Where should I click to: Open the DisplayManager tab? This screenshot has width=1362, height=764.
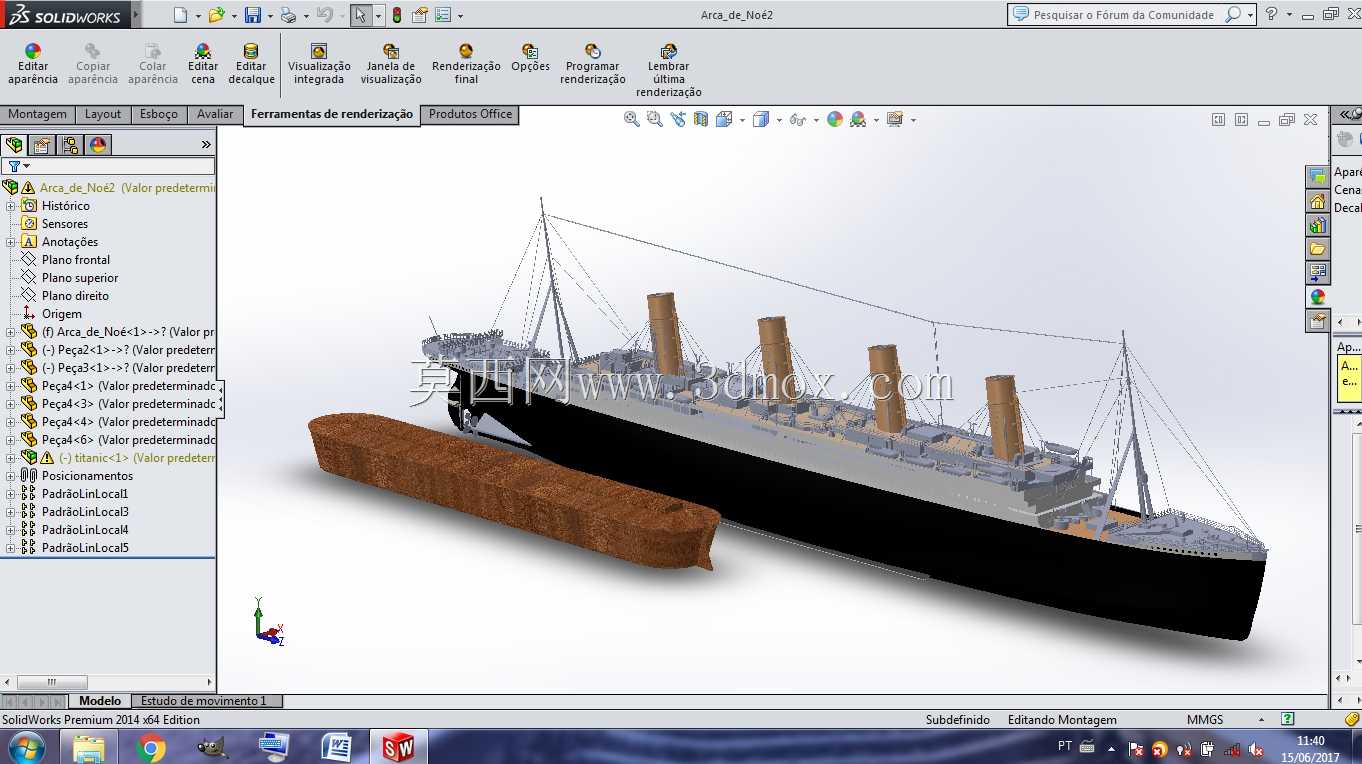coord(98,145)
